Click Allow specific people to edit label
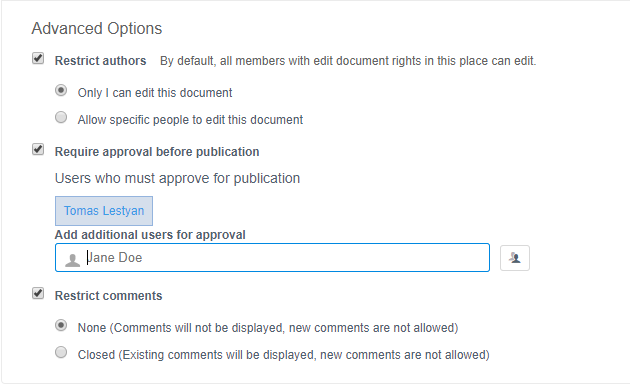This screenshot has width=630, height=384. pyautogui.click(x=190, y=120)
